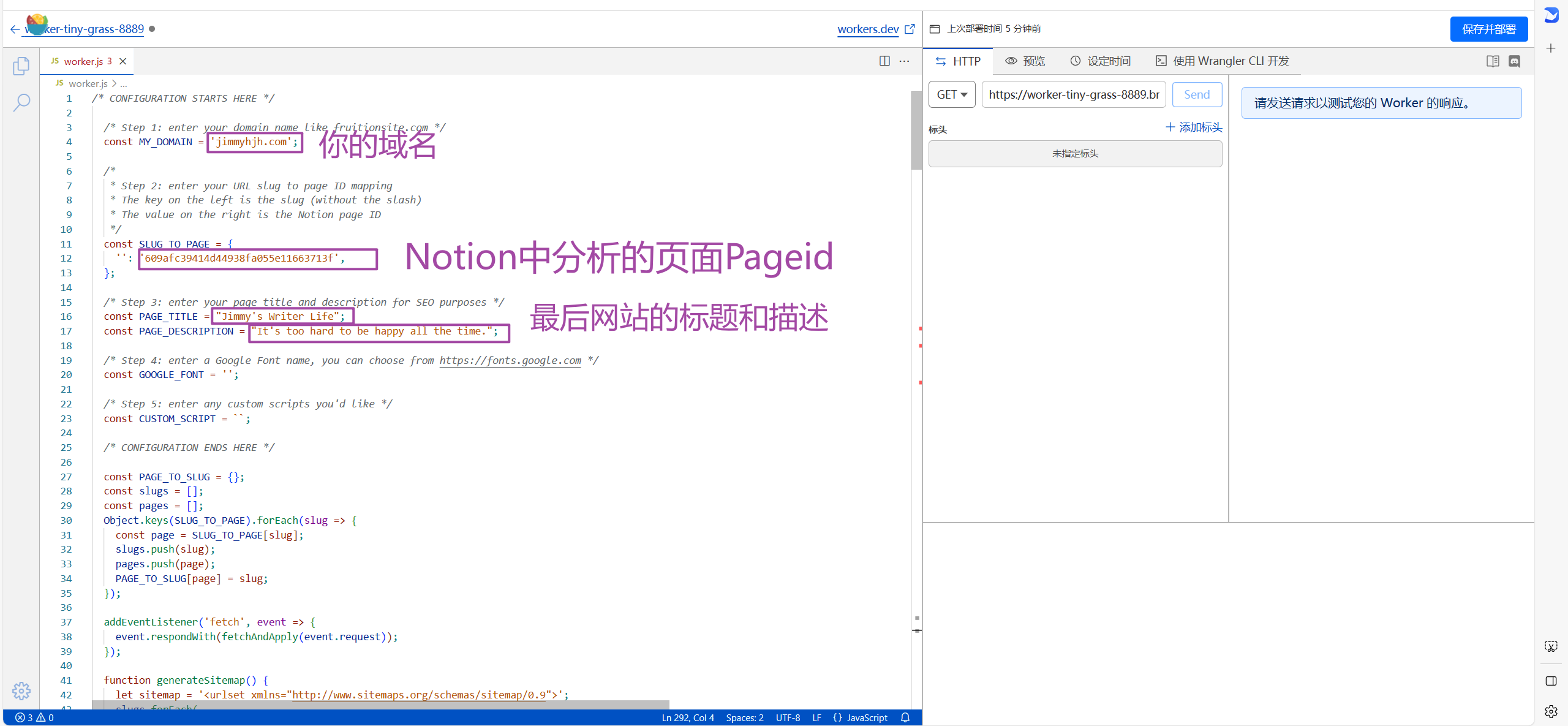Click the 未指定标头 empty headers box

1075,154
